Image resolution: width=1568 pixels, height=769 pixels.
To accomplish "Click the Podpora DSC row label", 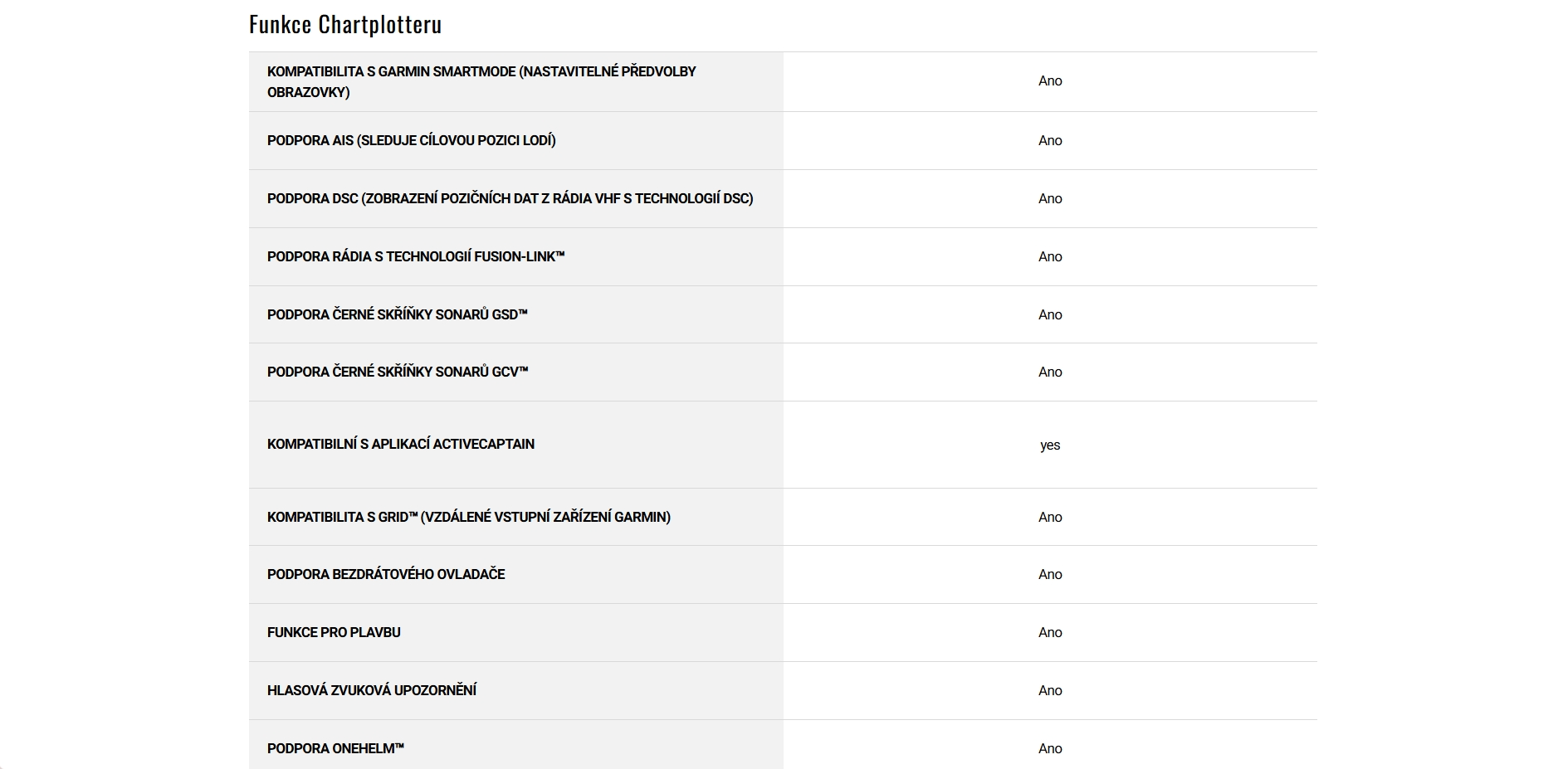I will (510, 198).
